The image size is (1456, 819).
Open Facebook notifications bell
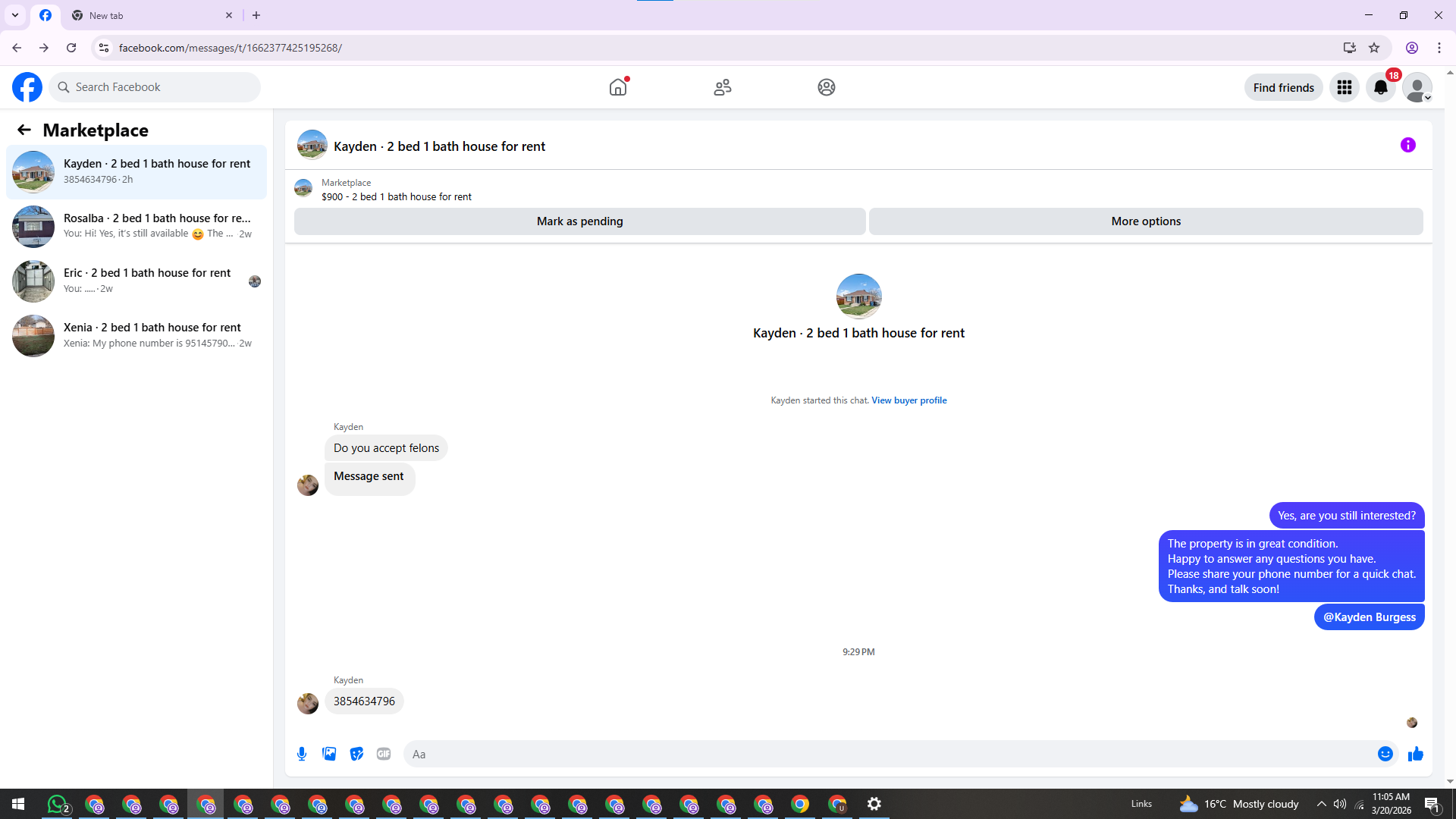point(1380,87)
